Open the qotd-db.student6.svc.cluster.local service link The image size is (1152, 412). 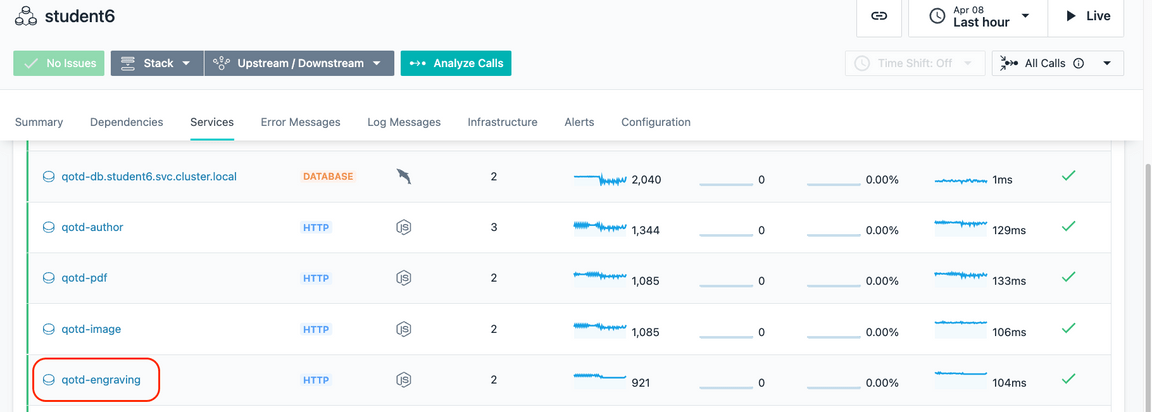pos(149,177)
